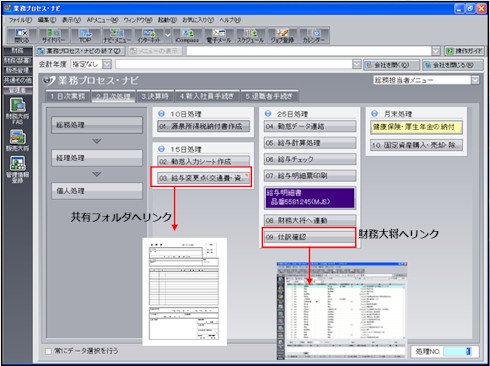Collapse the 25日処理 section circle icon

(268, 114)
